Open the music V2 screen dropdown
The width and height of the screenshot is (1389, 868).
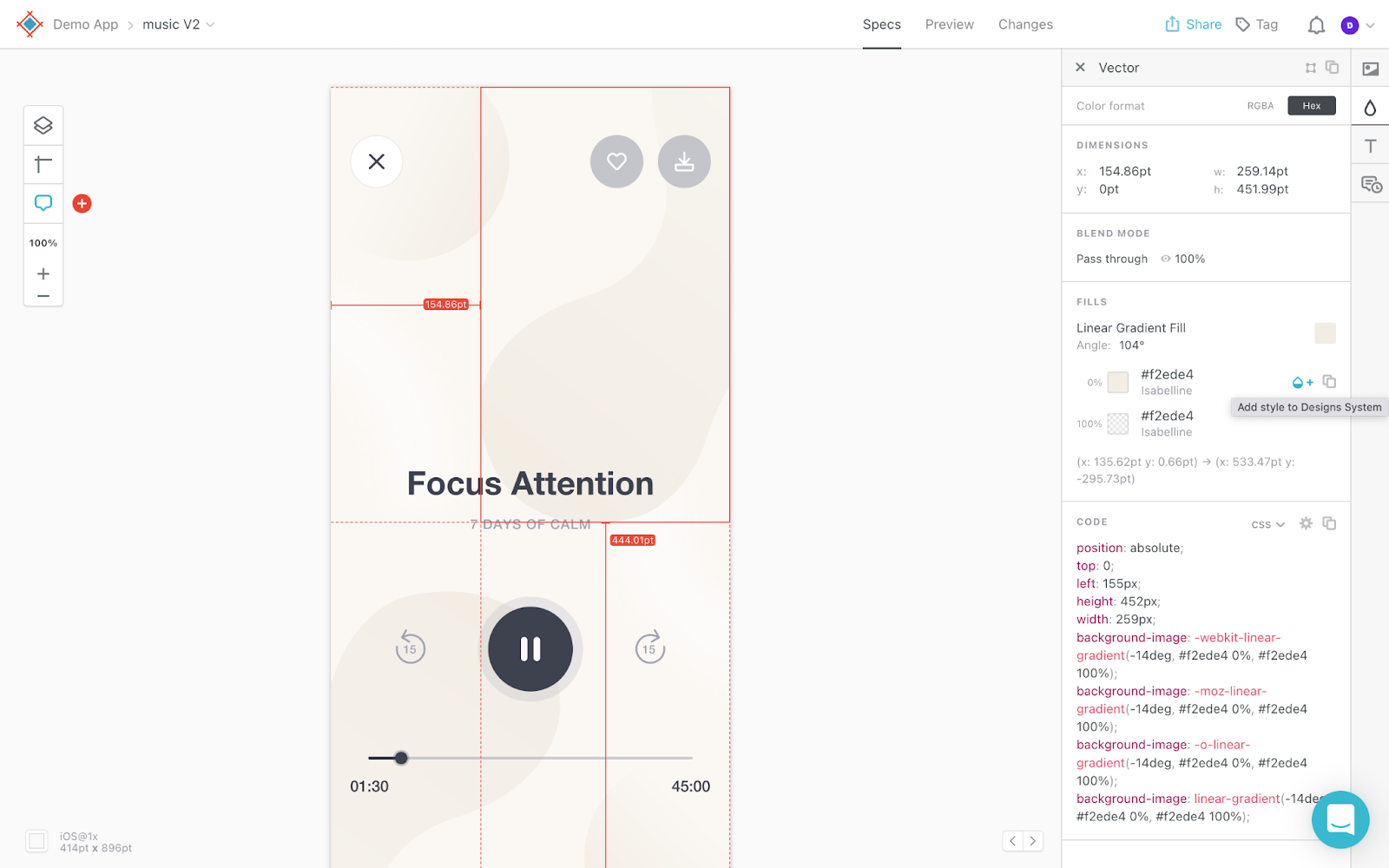click(x=179, y=24)
